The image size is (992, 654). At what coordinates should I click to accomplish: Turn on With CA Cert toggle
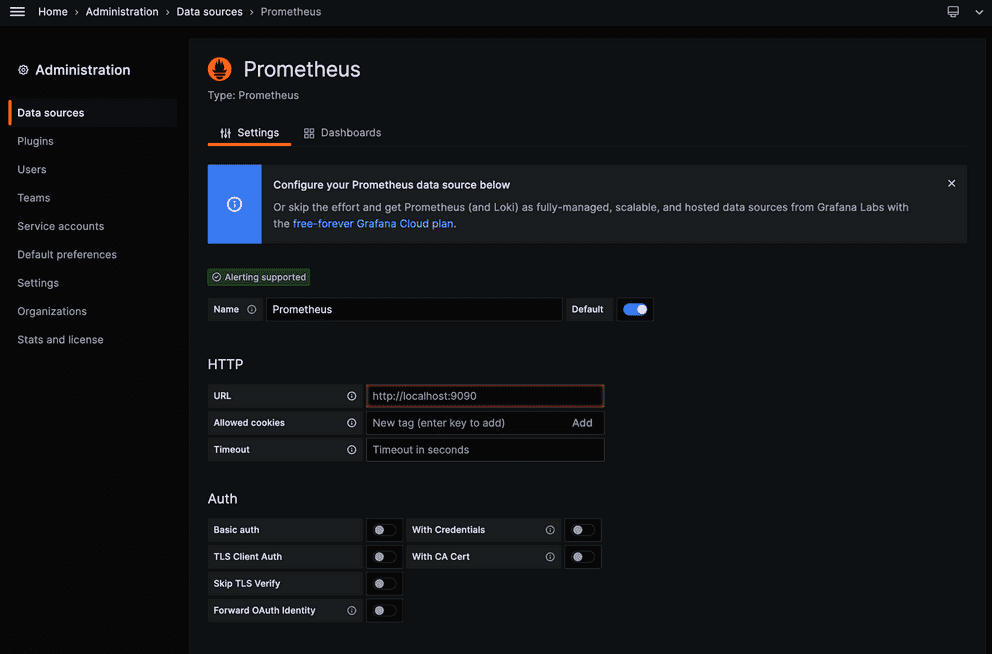(583, 557)
